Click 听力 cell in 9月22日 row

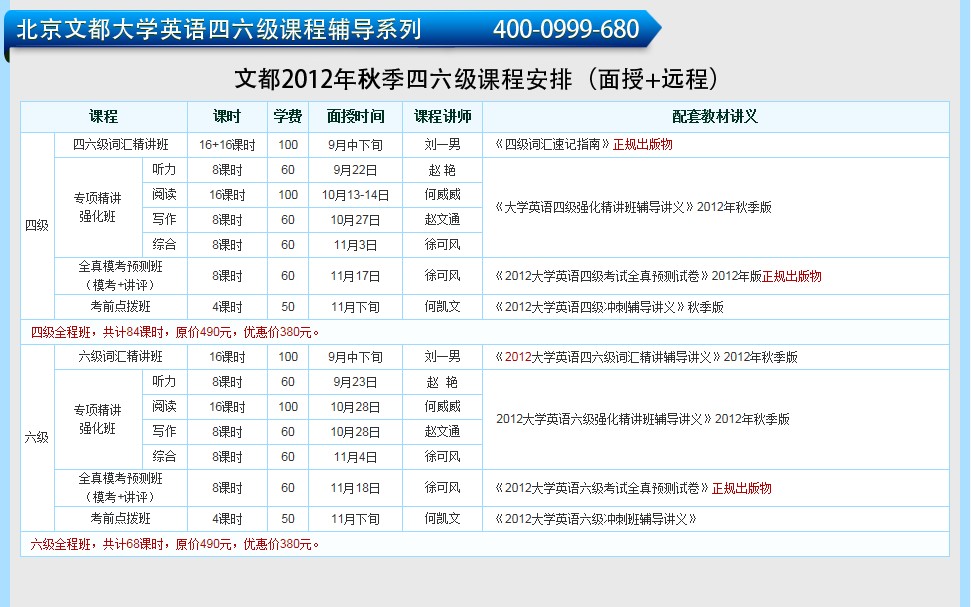point(165,170)
